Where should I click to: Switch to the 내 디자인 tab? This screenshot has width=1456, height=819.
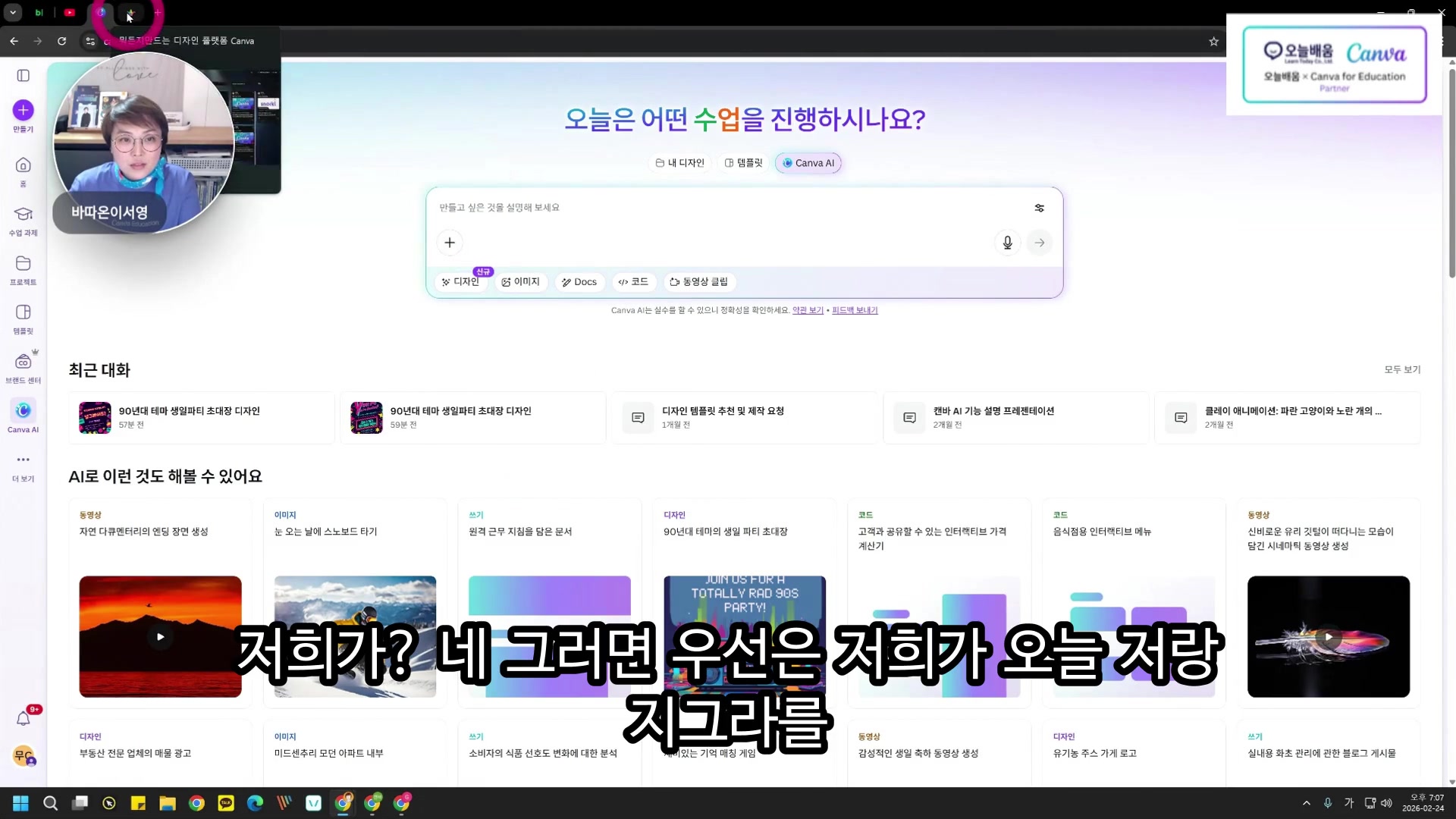pyautogui.click(x=679, y=163)
